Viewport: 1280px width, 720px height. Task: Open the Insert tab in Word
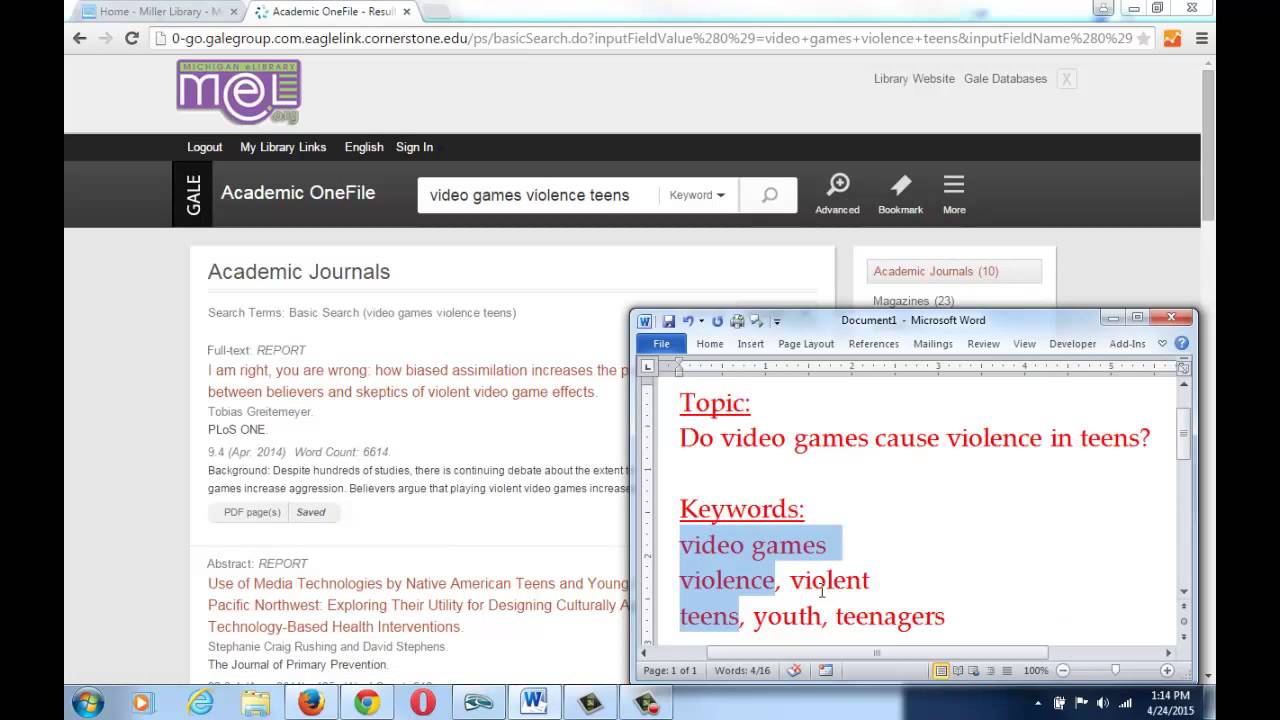click(x=751, y=343)
